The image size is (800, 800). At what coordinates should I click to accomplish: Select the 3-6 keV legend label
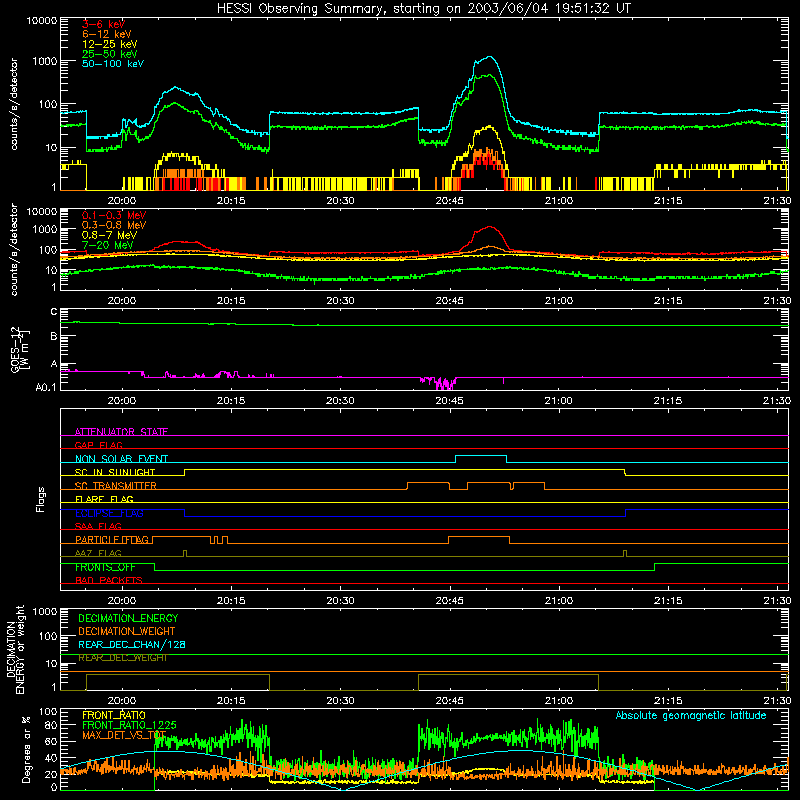[103, 24]
